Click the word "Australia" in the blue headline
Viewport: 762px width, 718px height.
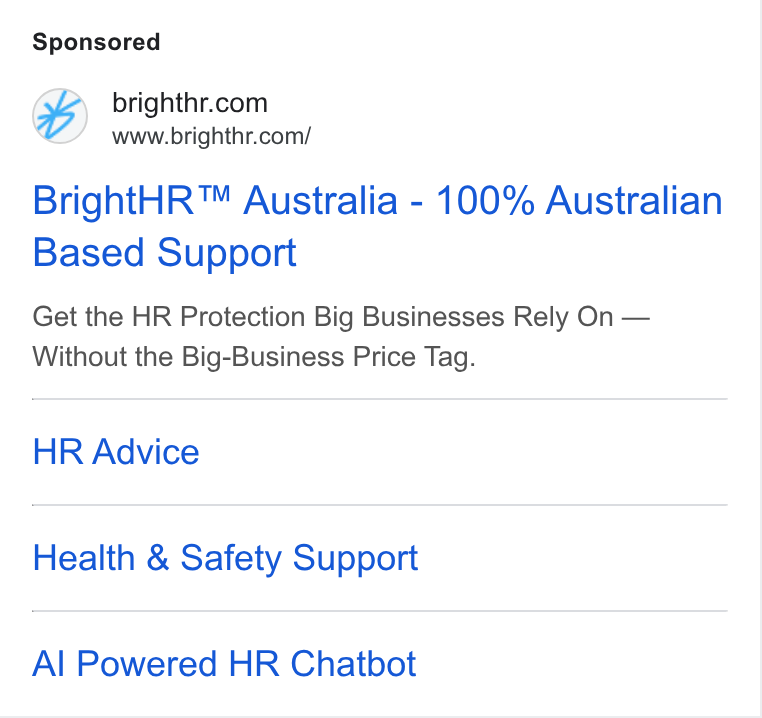(321, 200)
